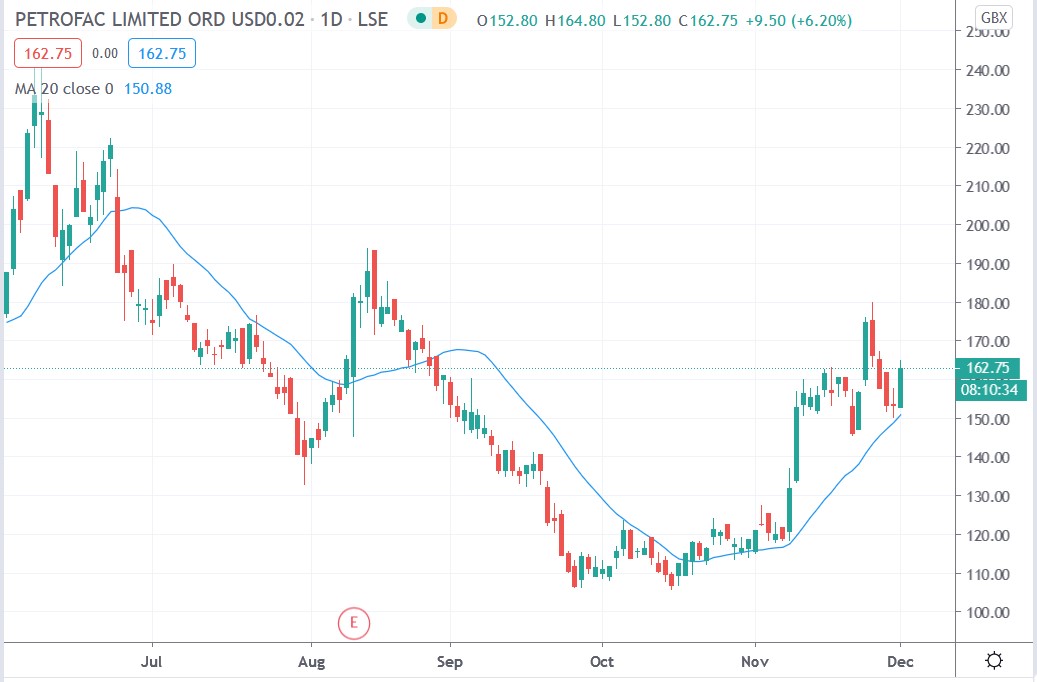Screen dimensions: 1037x682
Task: Click the 150.00 price axis label
Action: tap(988, 419)
